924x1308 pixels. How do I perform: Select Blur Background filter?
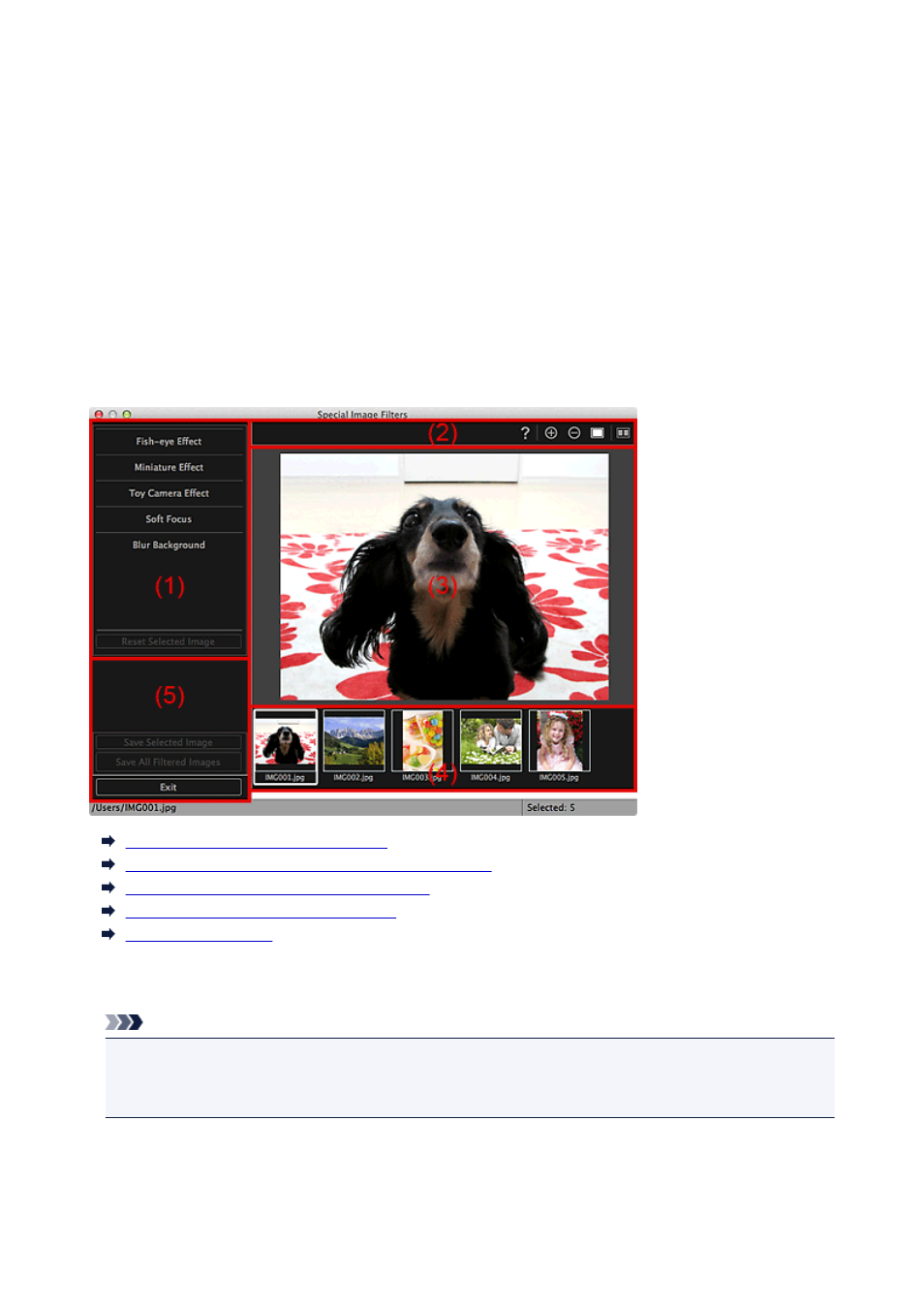pyautogui.click(x=169, y=545)
